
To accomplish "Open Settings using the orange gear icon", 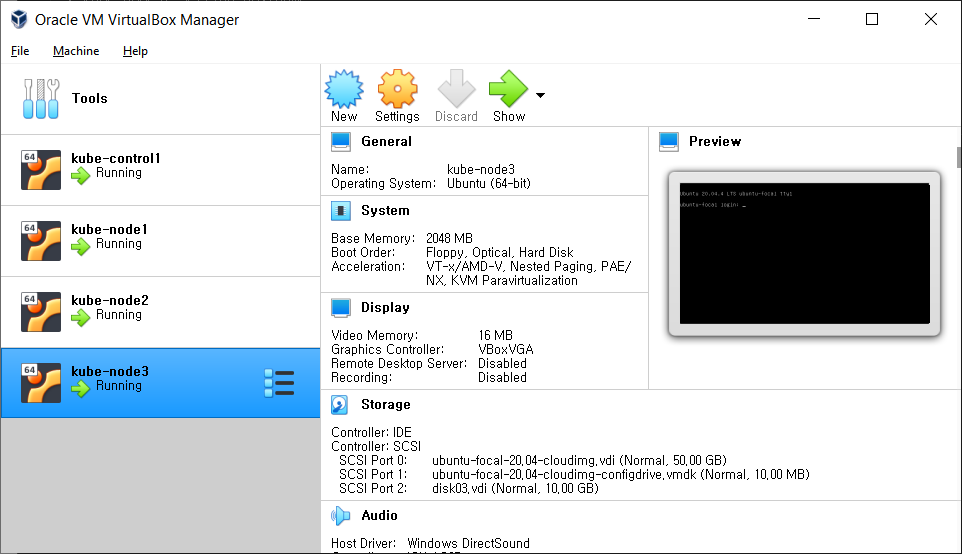I will [x=397, y=89].
